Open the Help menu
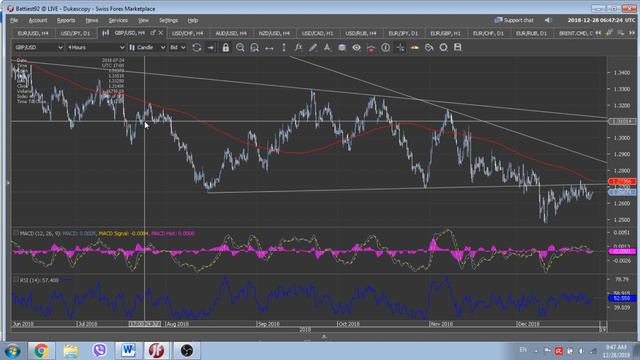Image resolution: width=640 pixels, height=360 pixels. pyautogui.click(x=193, y=20)
